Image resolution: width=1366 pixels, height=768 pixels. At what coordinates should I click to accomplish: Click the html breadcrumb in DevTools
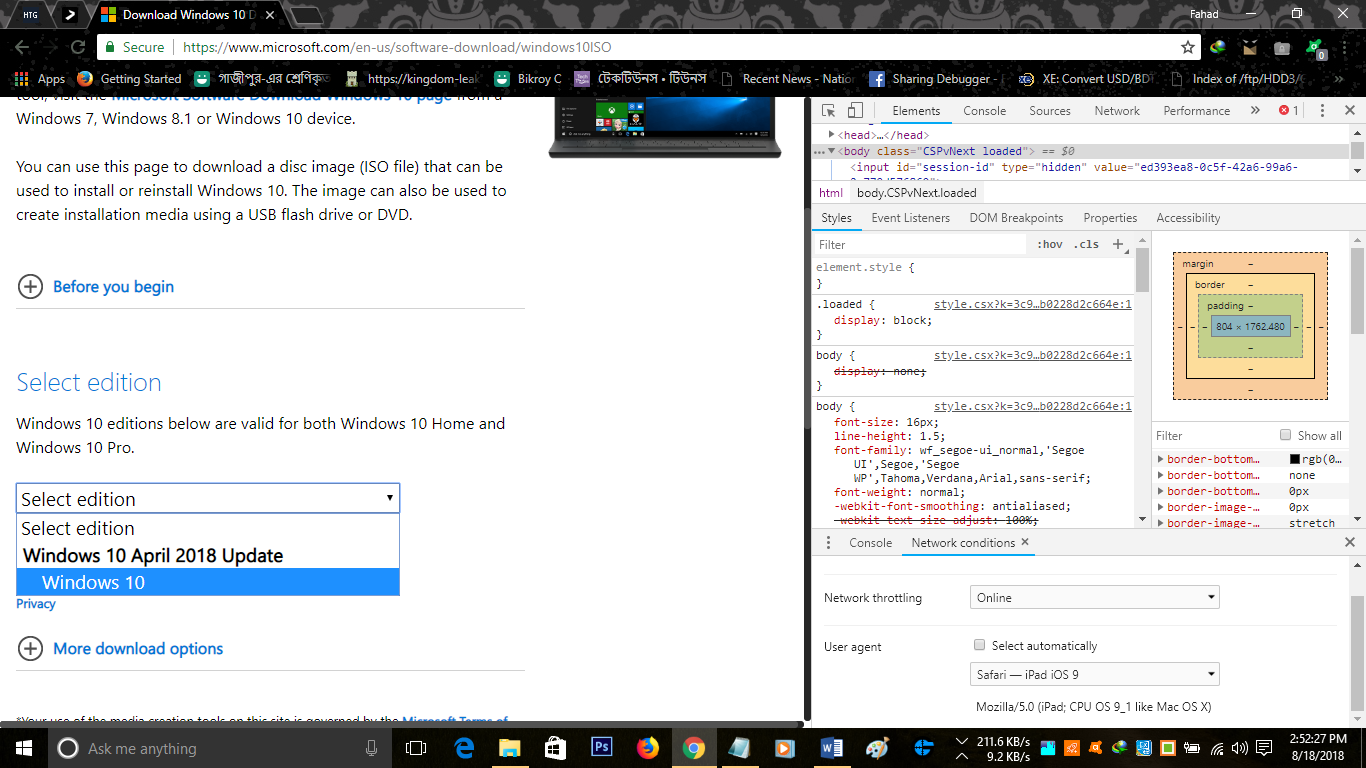(x=831, y=193)
